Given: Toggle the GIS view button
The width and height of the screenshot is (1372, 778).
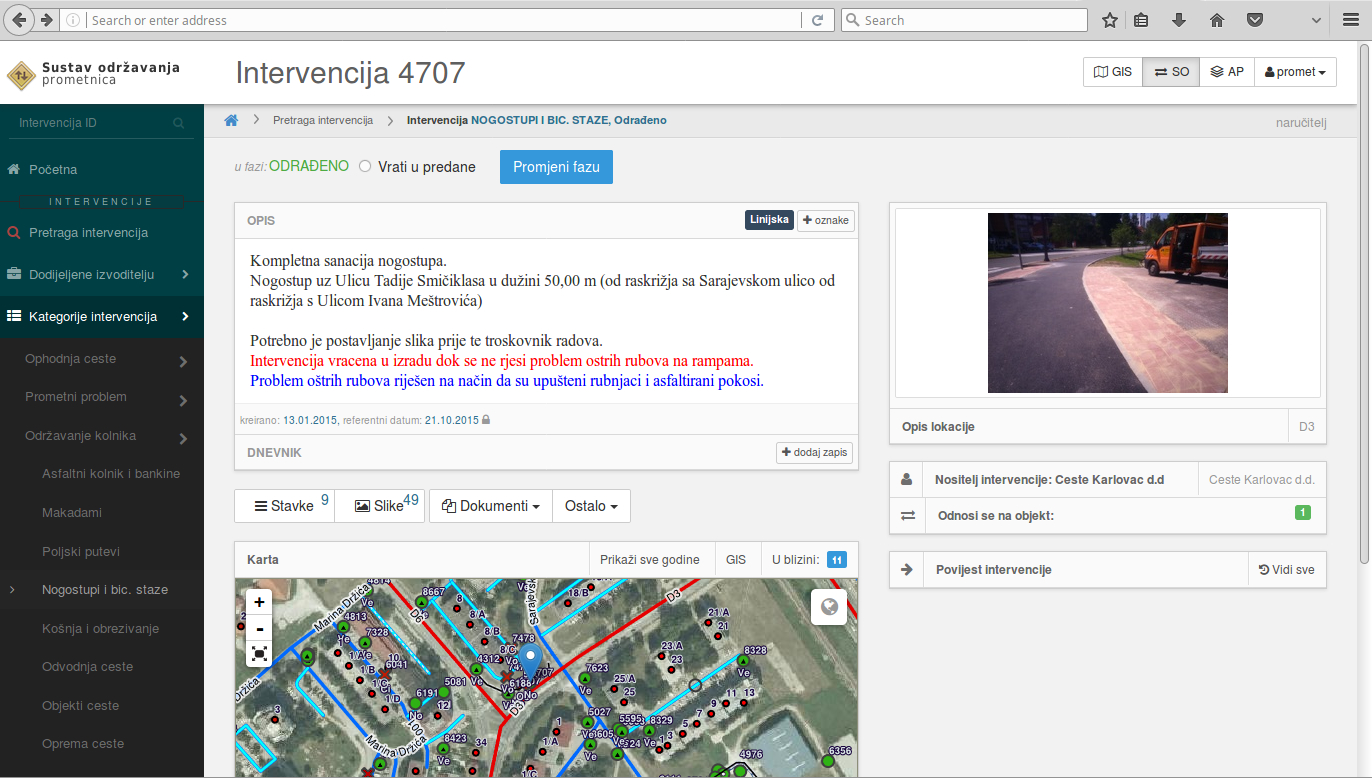Looking at the screenshot, I should [1113, 72].
